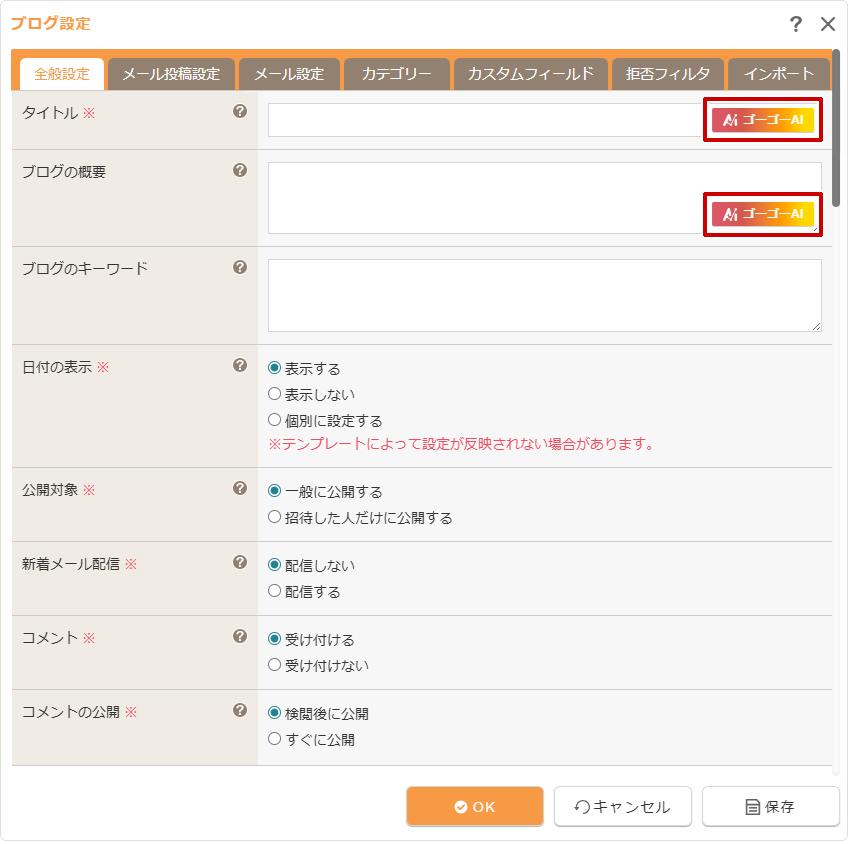Image resolution: width=848 pixels, height=844 pixels.
Task: Open the カテゴリー tab
Action: [x=396, y=74]
